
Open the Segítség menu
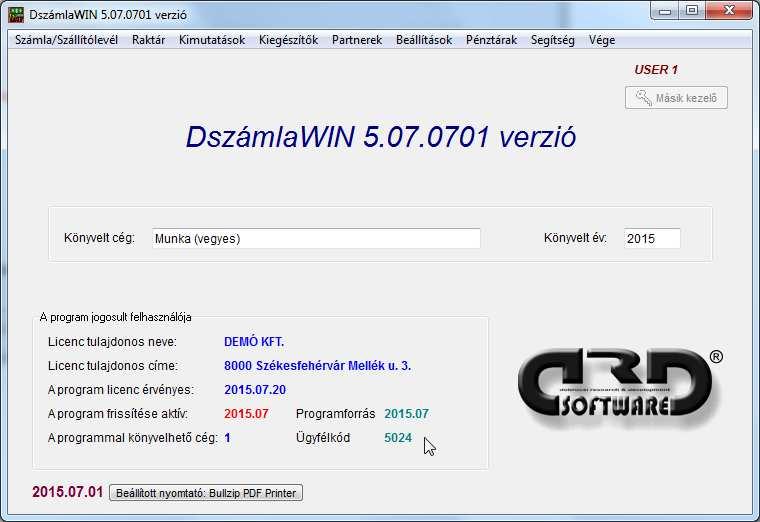pyautogui.click(x=553, y=40)
